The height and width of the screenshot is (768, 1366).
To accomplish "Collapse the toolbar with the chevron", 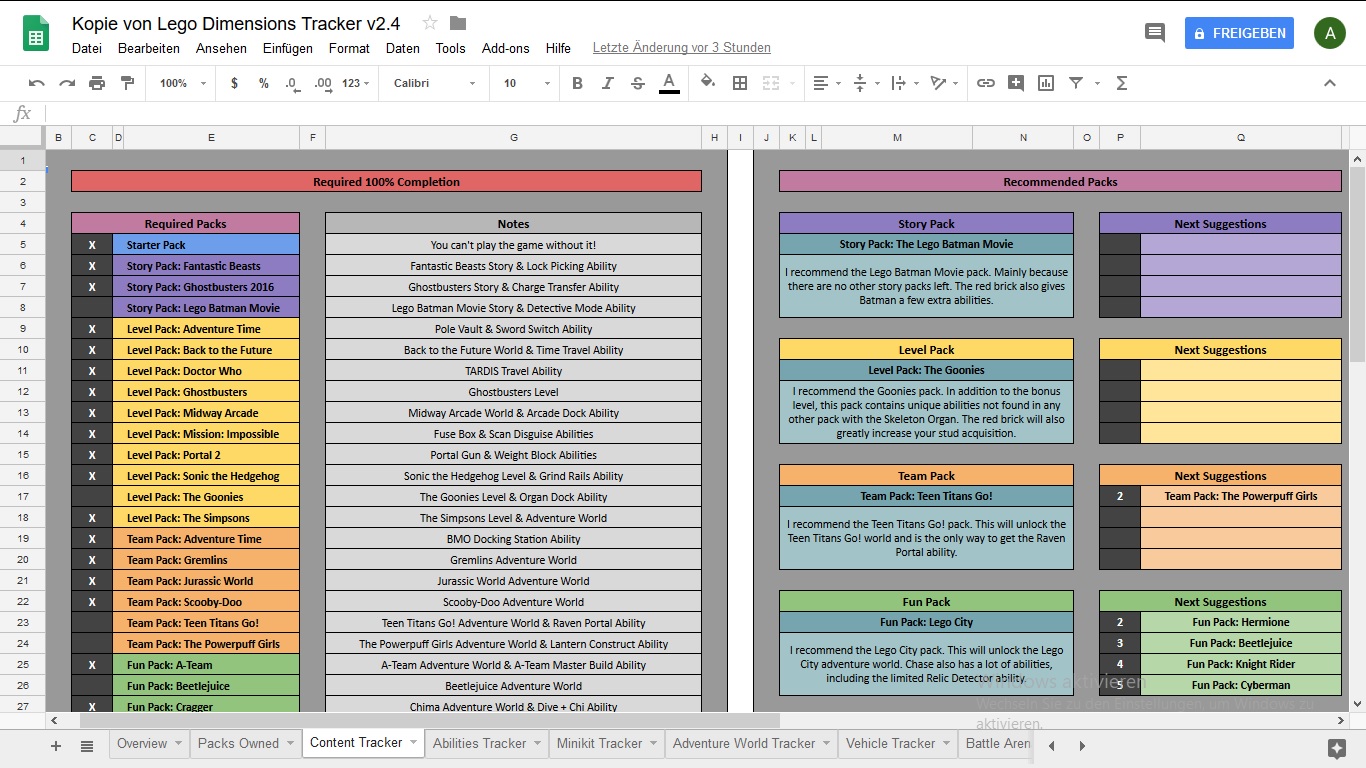I will [x=1330, y=83].
